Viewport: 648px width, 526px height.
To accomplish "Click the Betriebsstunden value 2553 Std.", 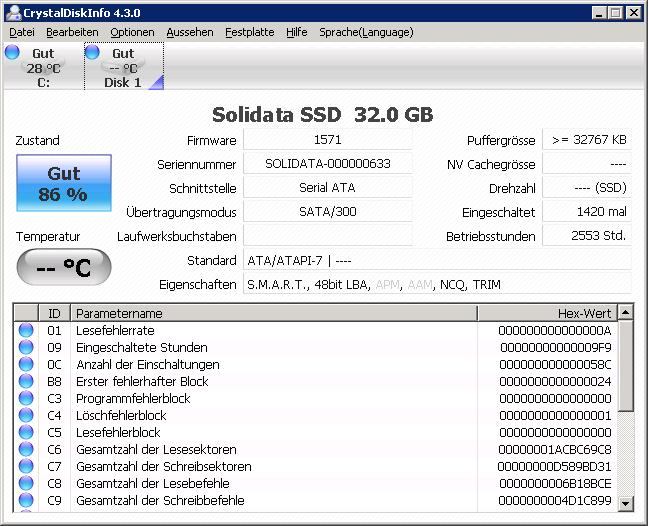I will click(x=587, y=236).
